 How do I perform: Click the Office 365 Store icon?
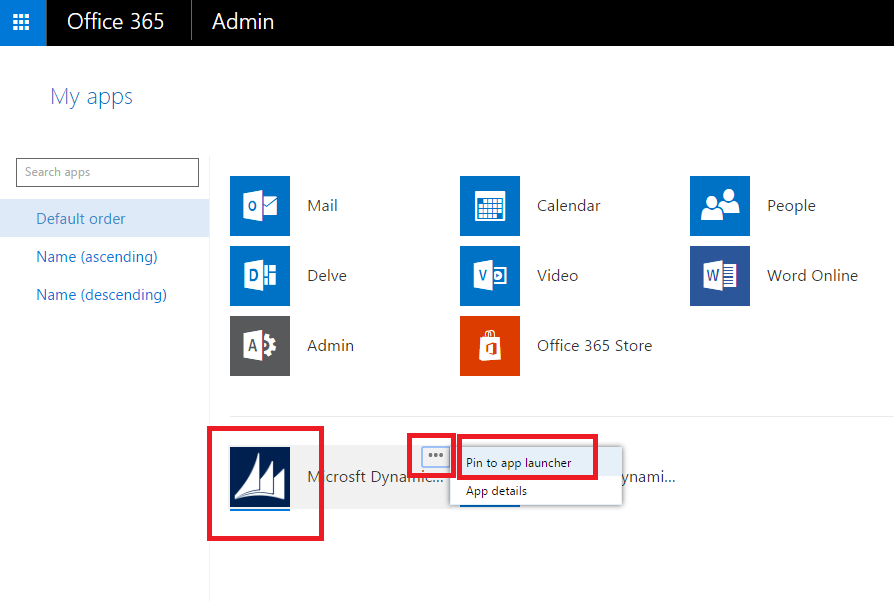490,346
